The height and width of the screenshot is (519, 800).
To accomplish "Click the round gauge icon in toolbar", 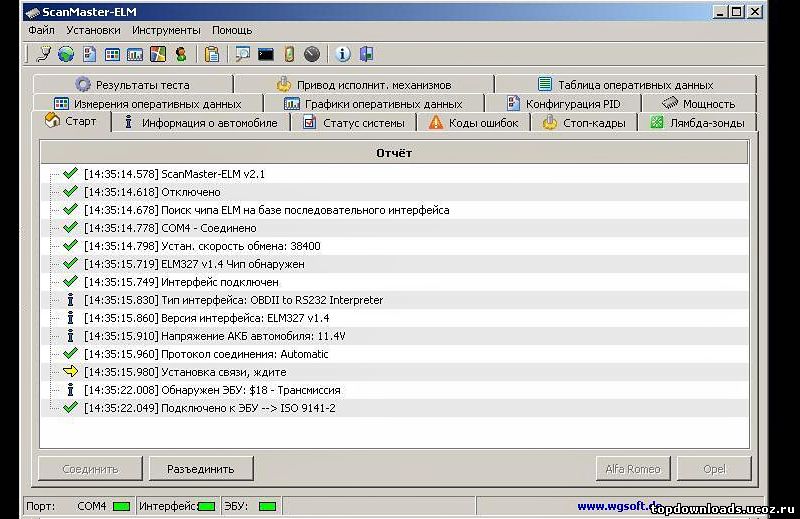I will [x=311, y=54].
